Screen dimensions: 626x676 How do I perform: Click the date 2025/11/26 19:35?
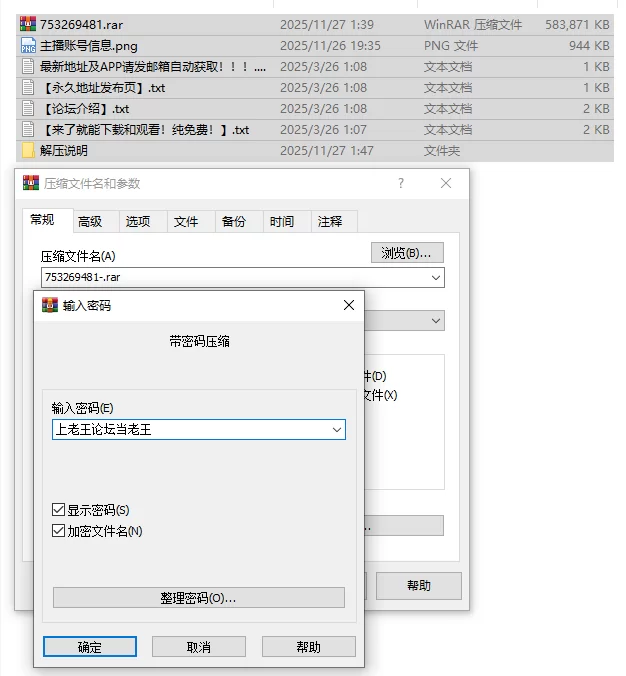point(330,46)
